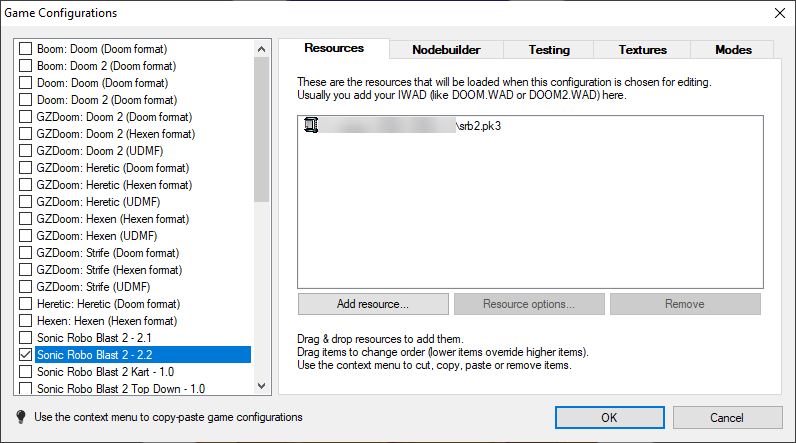This screenshot has width=796, height=443.
Task: Click the srb2.pk3 resource file icon
Action: pos(311,125)
